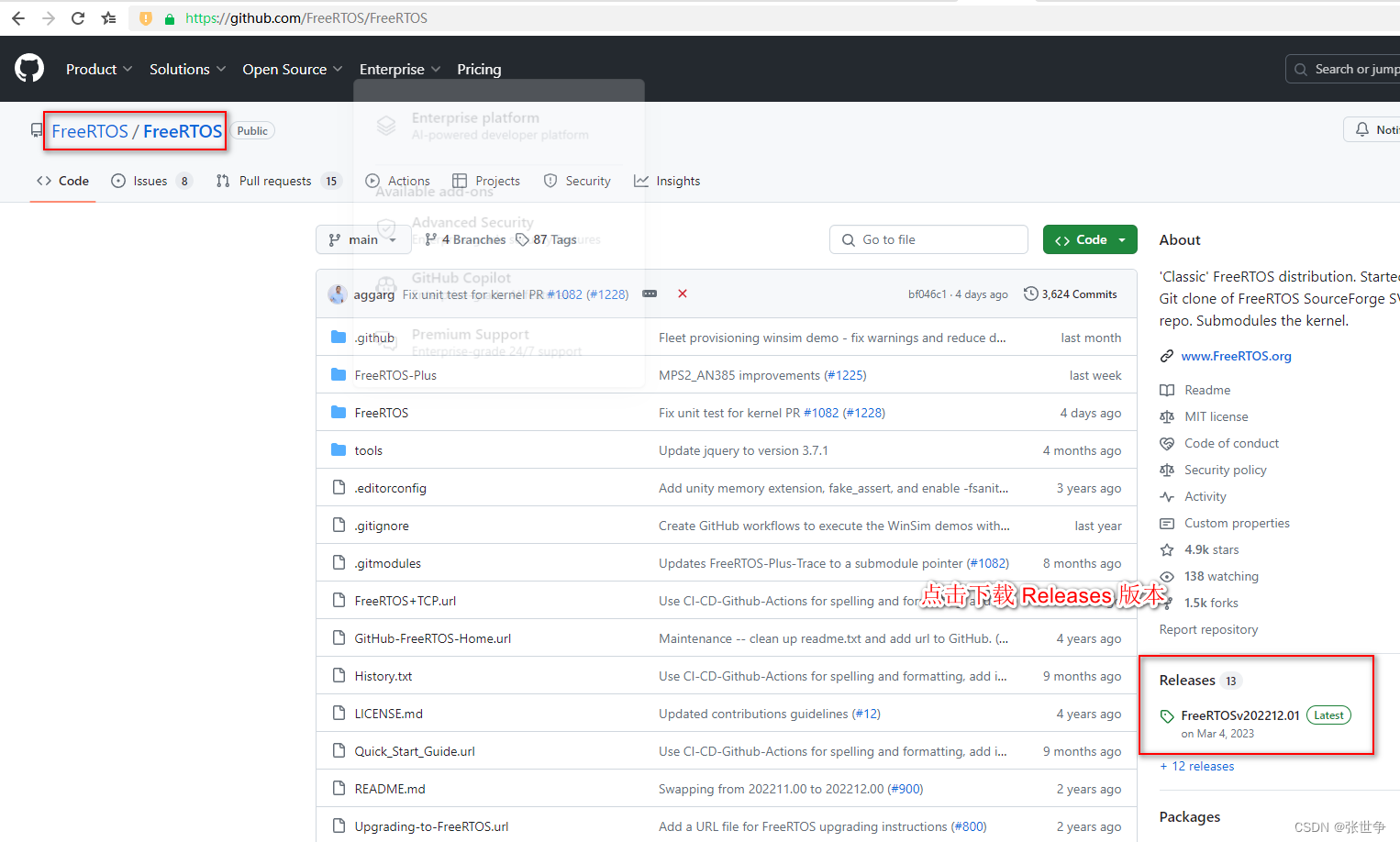This screenshot has height=842, width=1400.
Task: Open the Pricing link in the header
Action: click(479, 70)
